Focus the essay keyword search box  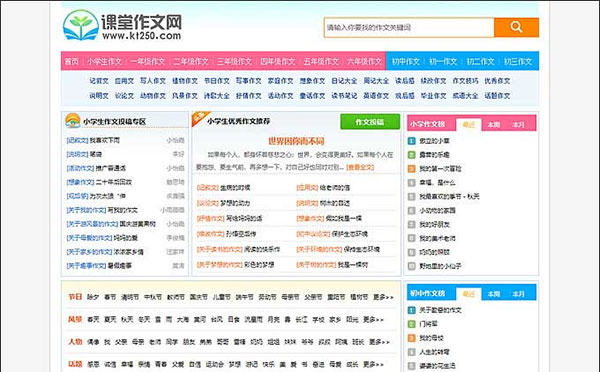[x=409, y=27]
